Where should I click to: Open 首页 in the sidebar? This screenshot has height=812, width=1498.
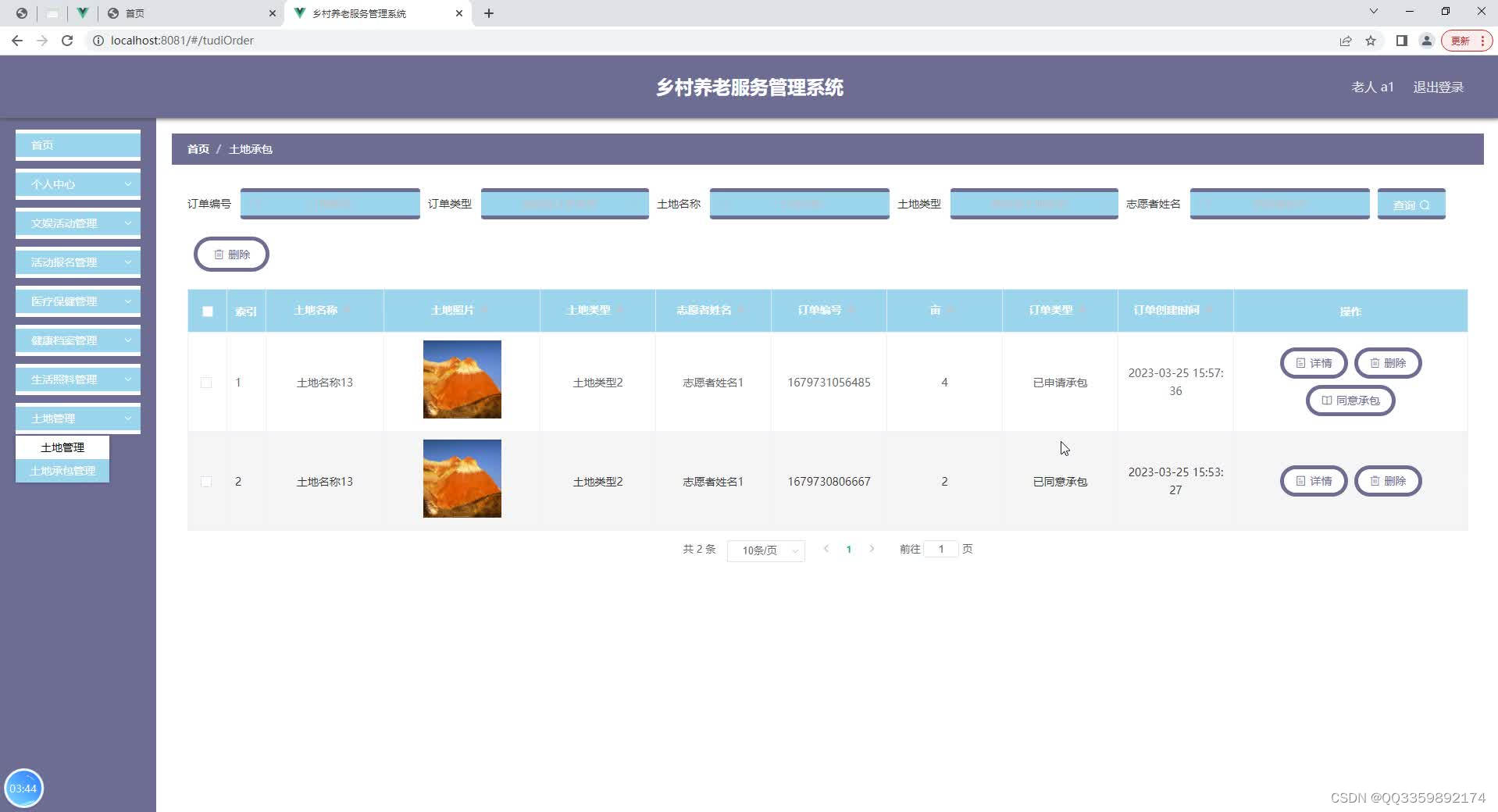78,145
